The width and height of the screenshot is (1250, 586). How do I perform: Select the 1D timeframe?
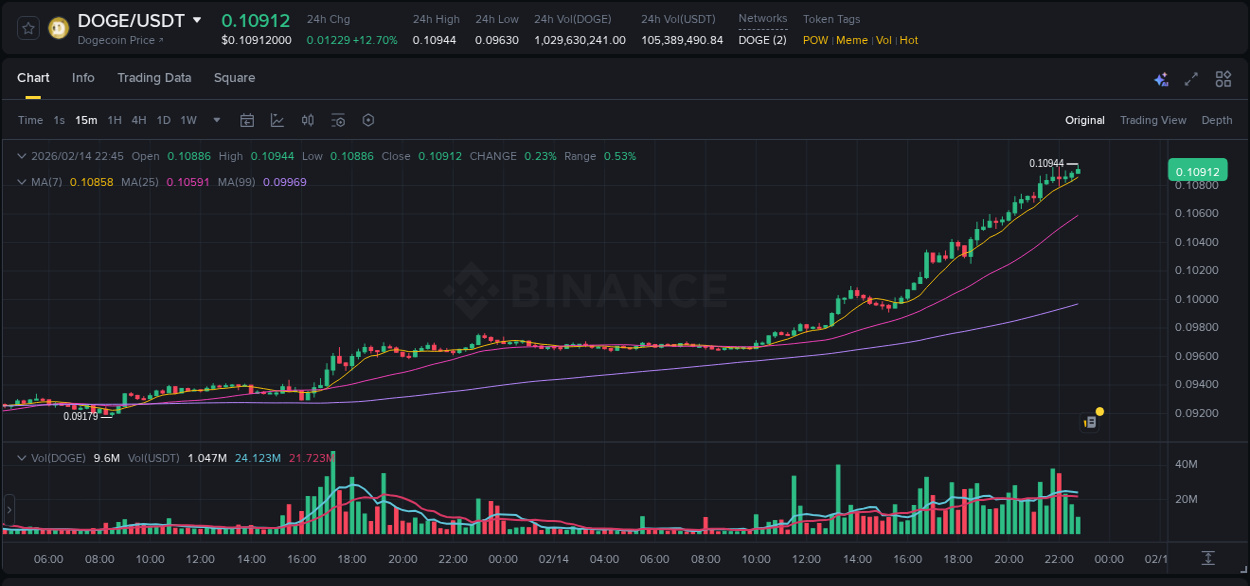(163, 120)
